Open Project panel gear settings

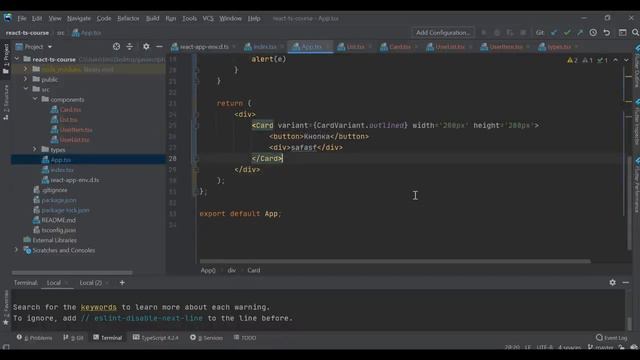click(146, 47)
